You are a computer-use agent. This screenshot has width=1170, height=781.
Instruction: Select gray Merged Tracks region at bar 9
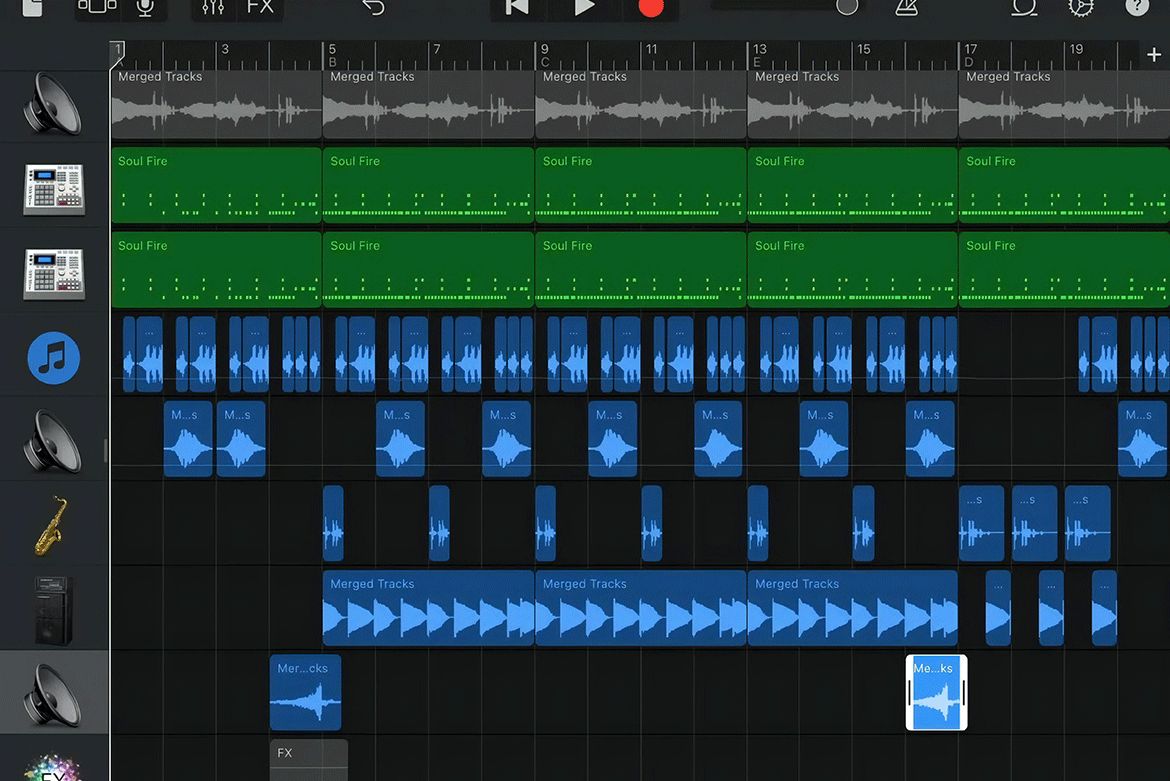[x=641, y=104]
